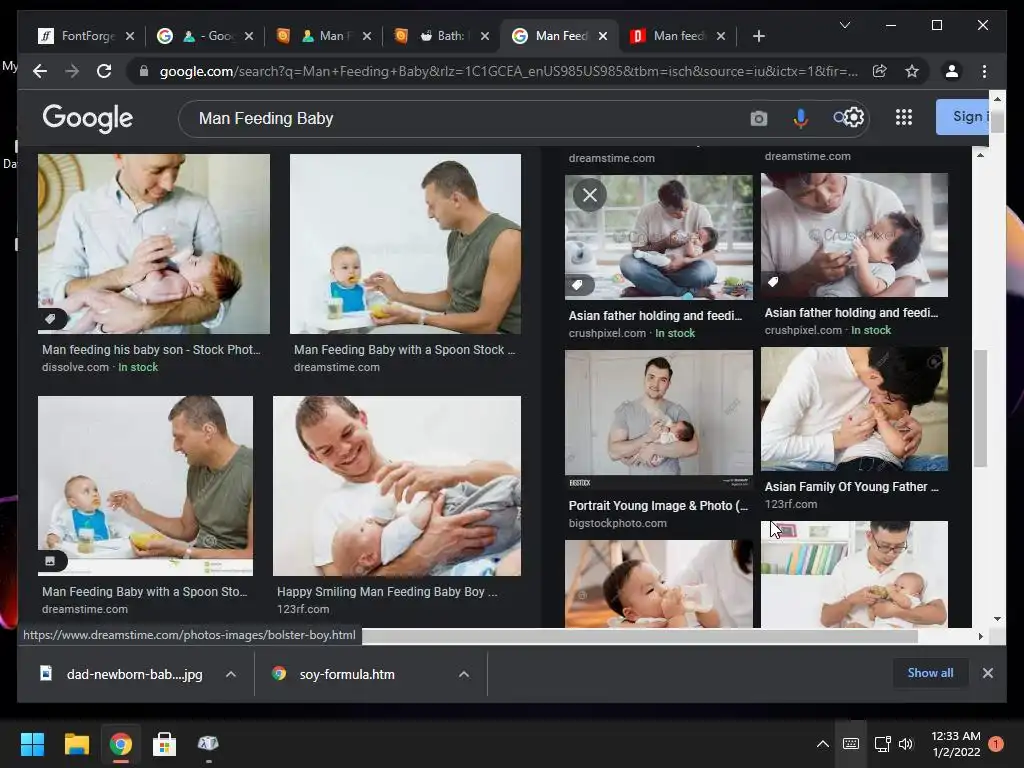1024x768 pixels.
Task: Click Show all downloads
Action: coord(930,673)
